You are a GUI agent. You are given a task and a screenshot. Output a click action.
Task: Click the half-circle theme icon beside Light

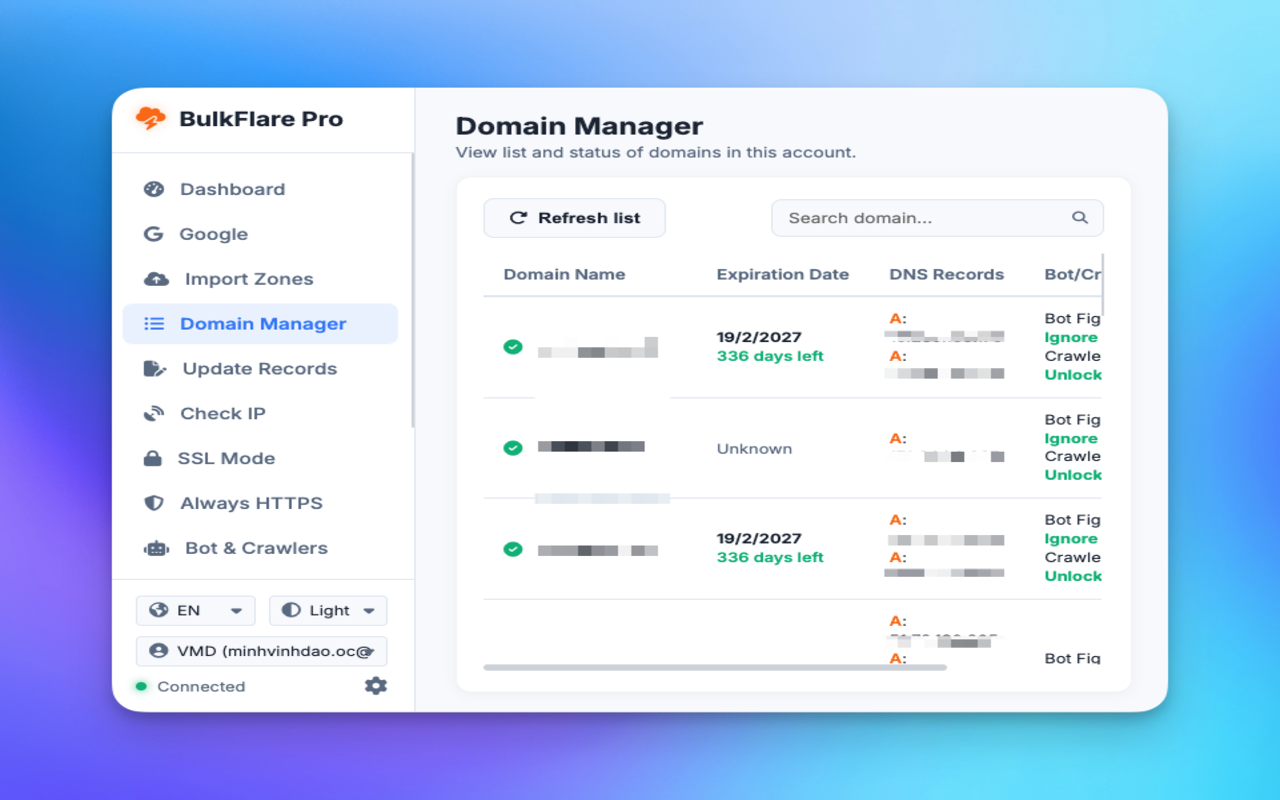tap(291, 610)
